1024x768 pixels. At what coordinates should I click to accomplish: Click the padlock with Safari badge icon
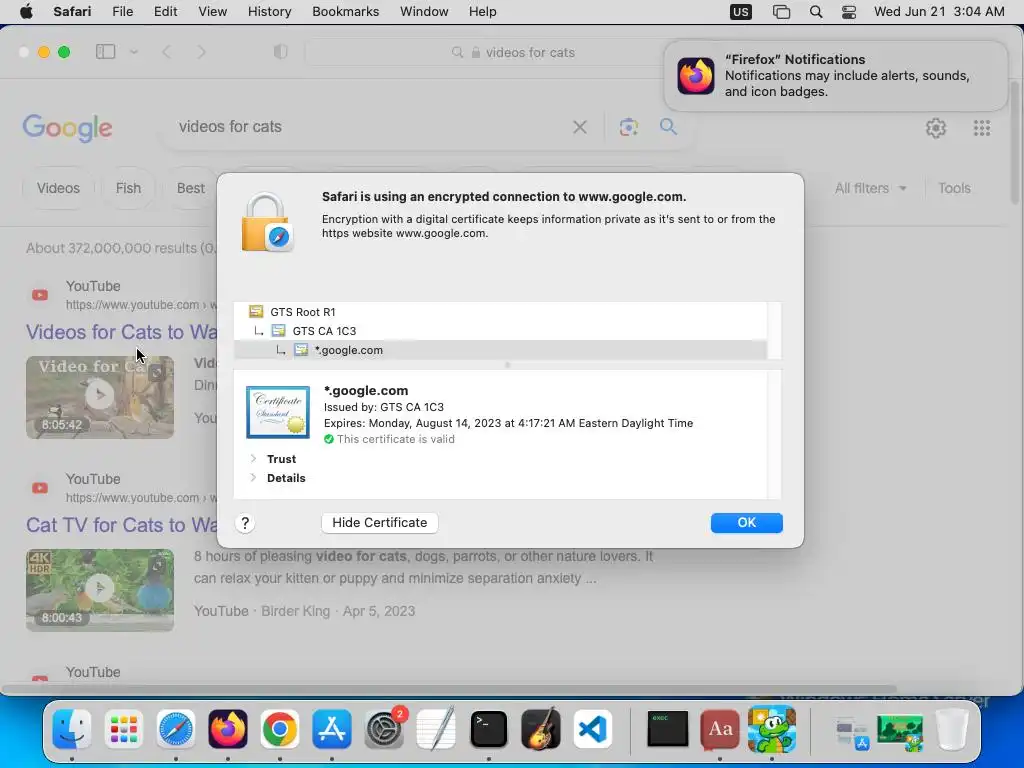point(268,222)
